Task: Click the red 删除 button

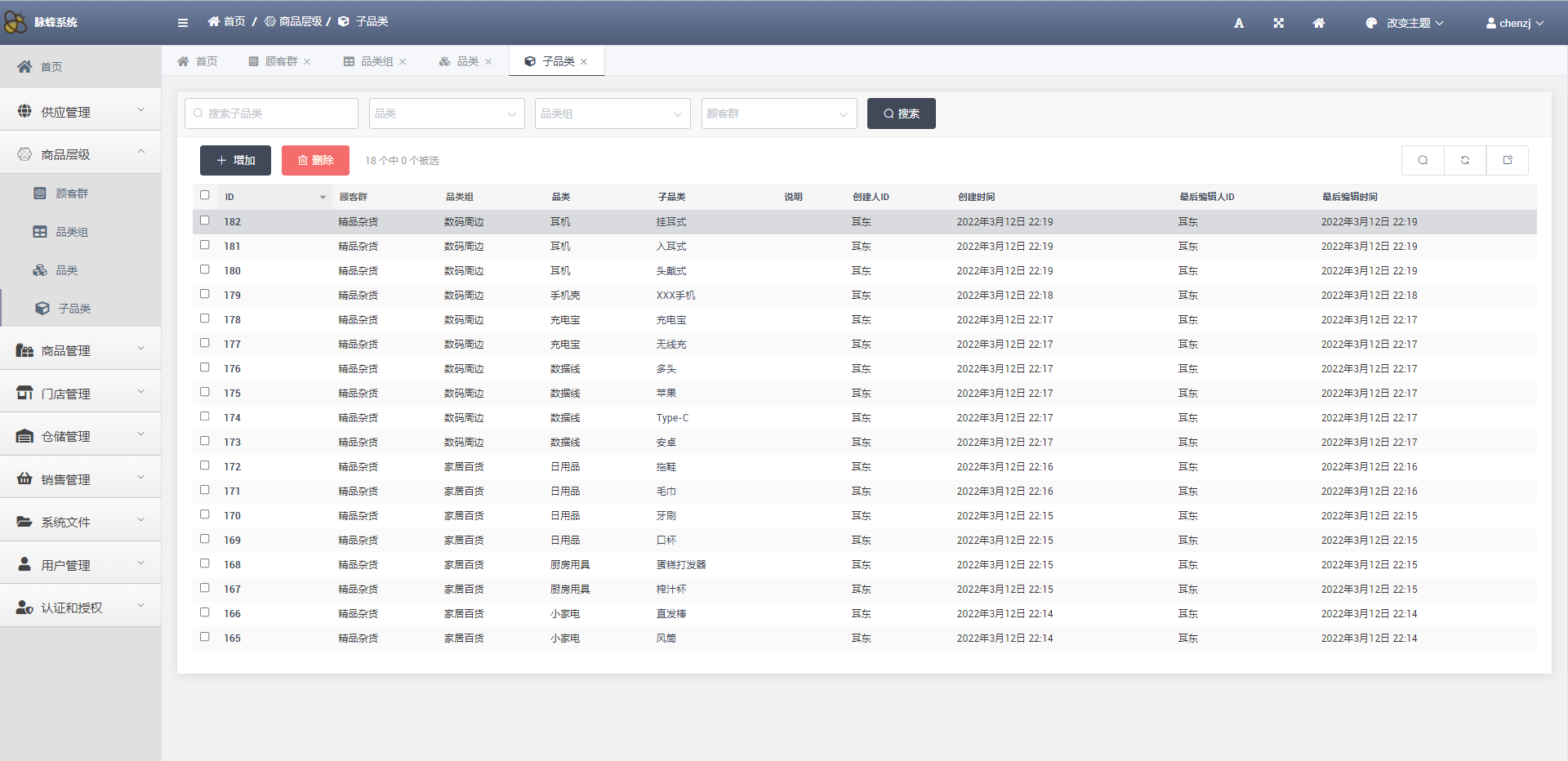Action: (x=315, y=161)
